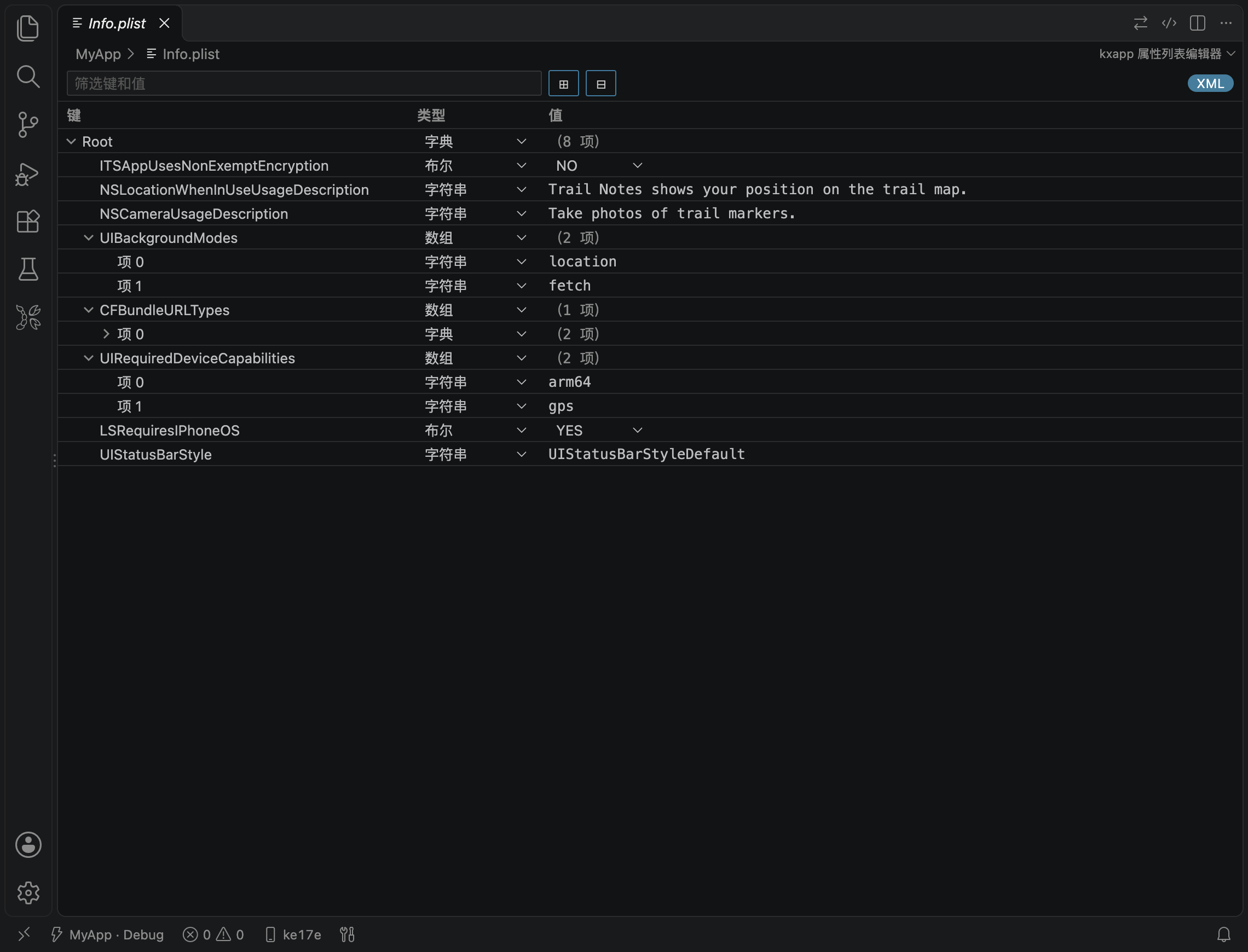Show errors and warnings count
Image resolution: width=1248 pixels, height=952 pixels.
pyautogui.click(x=213, y=934)
